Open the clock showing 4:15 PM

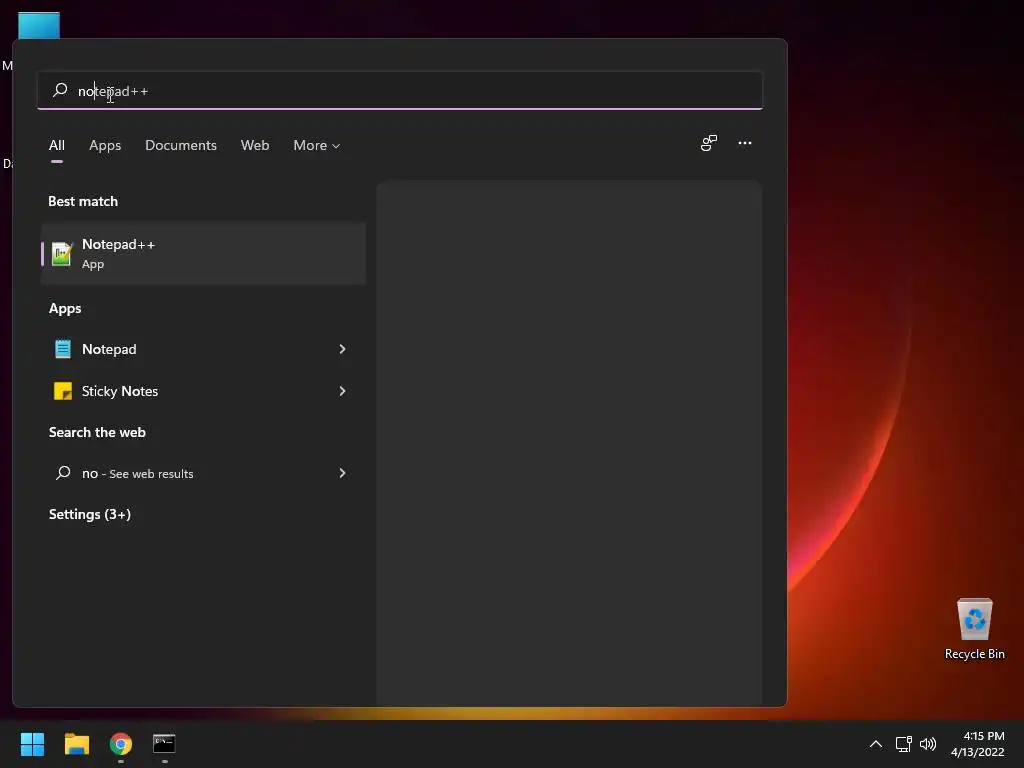[978, 744]
